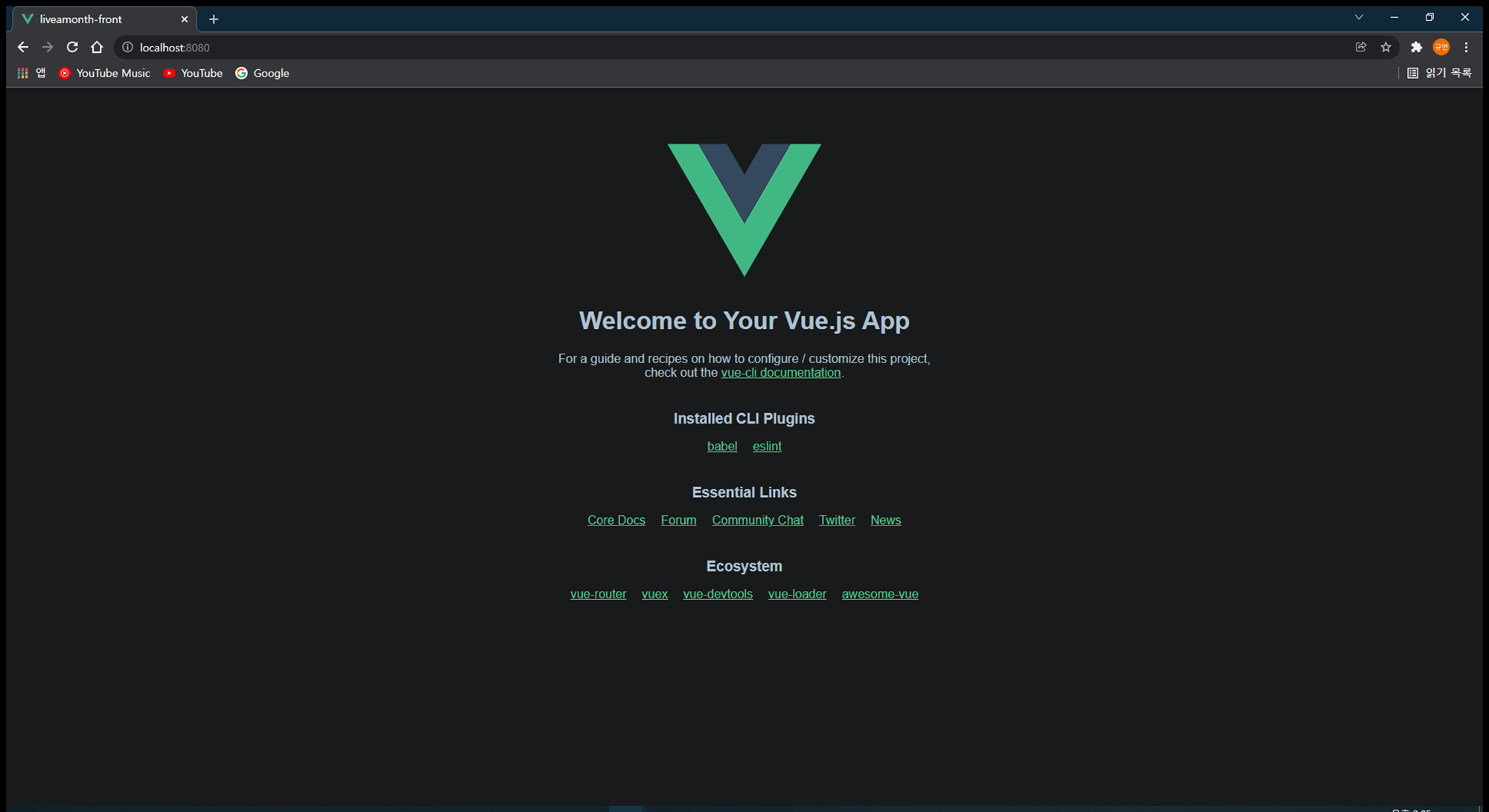Open the Extensions puzzle icon
This screenshot has width=1489, height=812.
pos(1416,47)
